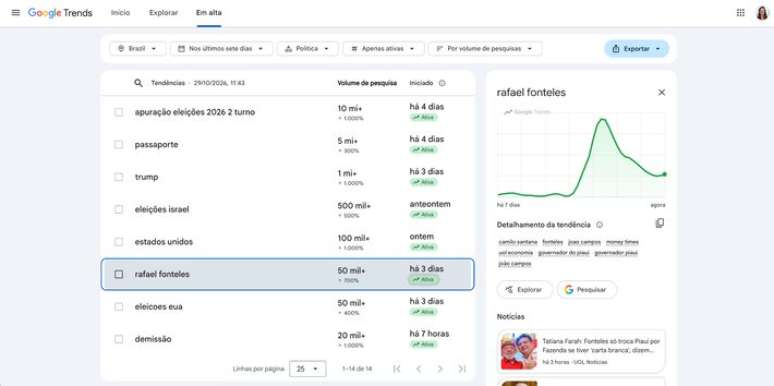Click the camilo santana related query
The width and height of the screenshot is (774, 386).
517,242
